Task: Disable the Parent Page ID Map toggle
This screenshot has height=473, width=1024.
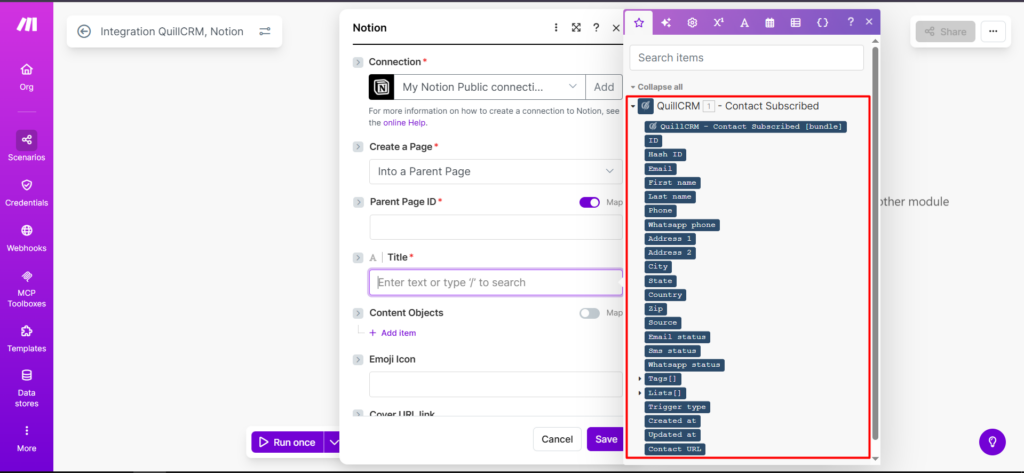Action: click(x=589, y=202)
